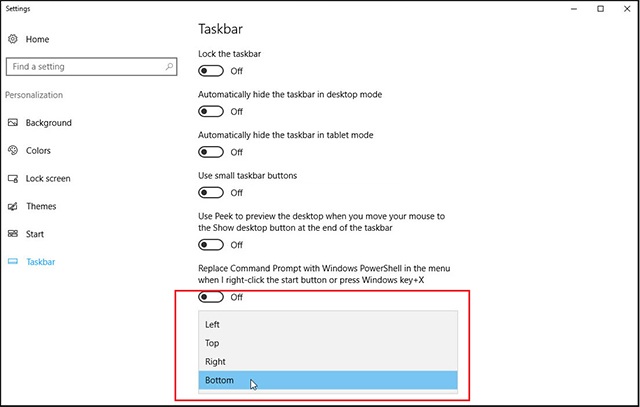Click the Themes brush icon
Viewport: 640px width, 407px height.
tap(13, 206)
